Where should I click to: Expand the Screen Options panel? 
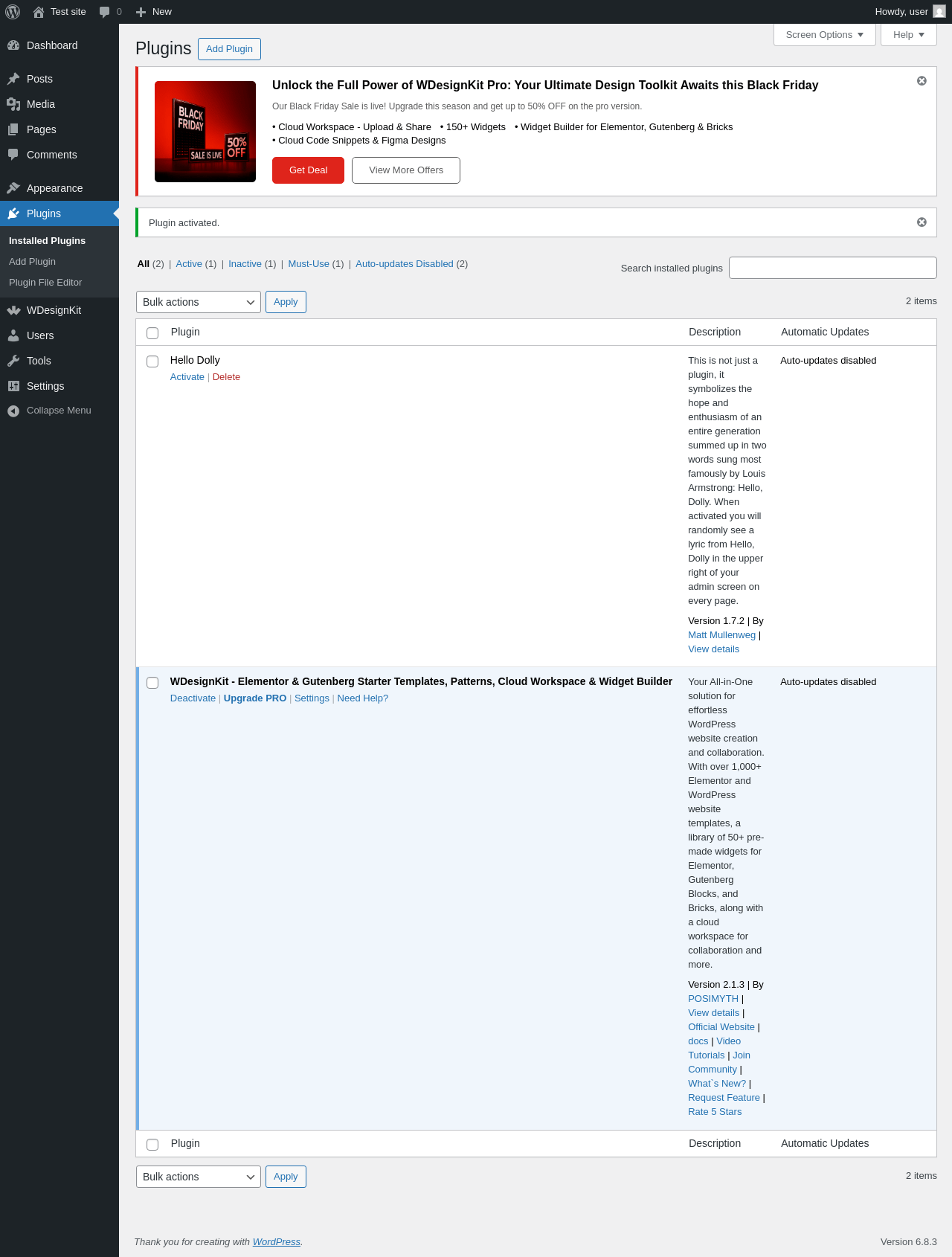[825, 35]
